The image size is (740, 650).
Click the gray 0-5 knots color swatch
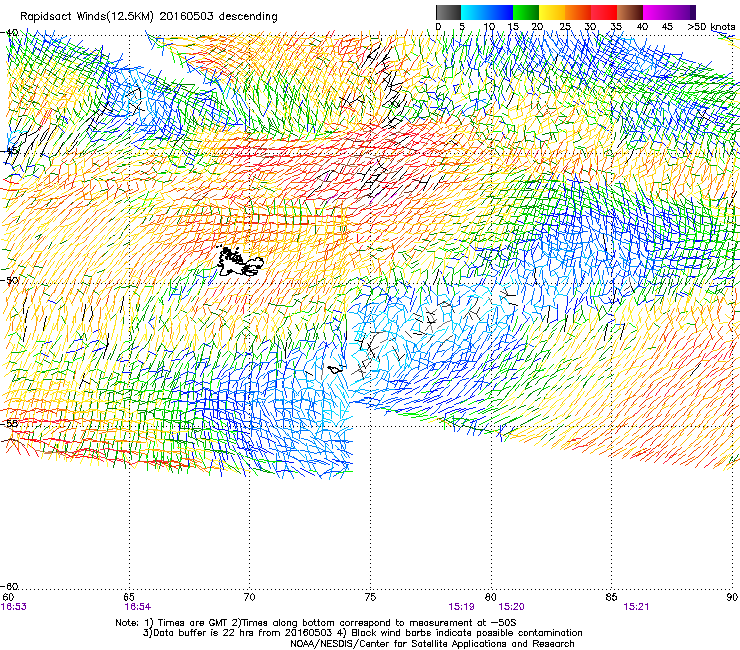point(448,12)
